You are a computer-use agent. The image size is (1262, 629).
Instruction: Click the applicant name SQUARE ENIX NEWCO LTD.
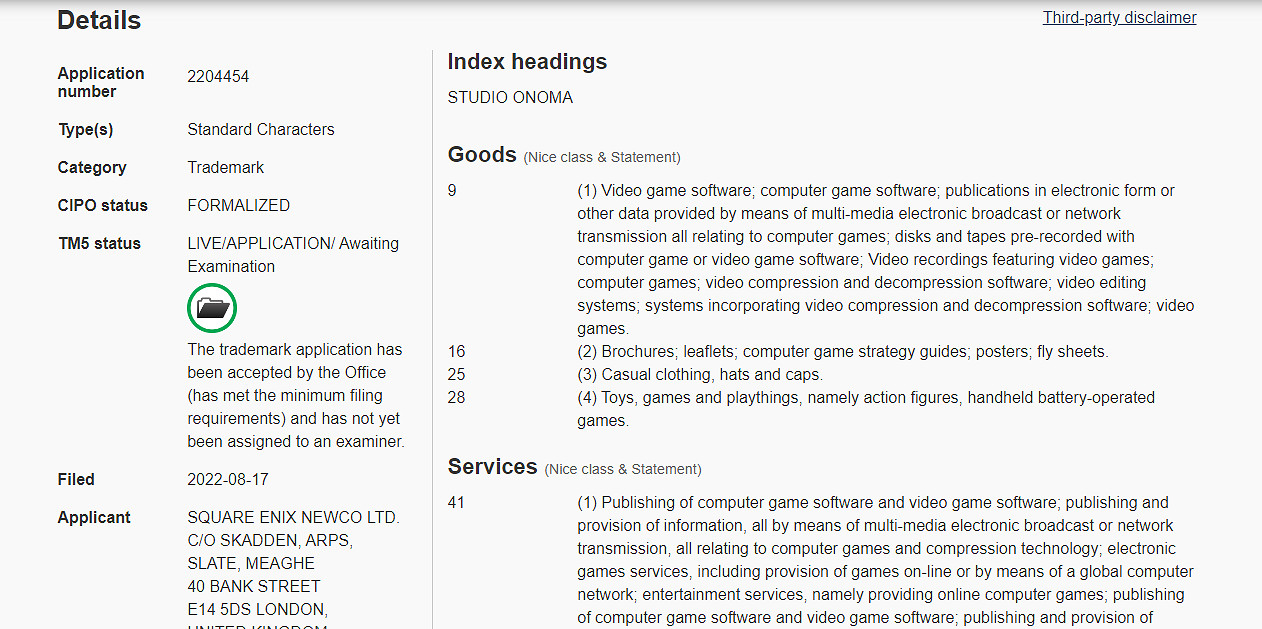pyautogui.click(x=293, y=517)
